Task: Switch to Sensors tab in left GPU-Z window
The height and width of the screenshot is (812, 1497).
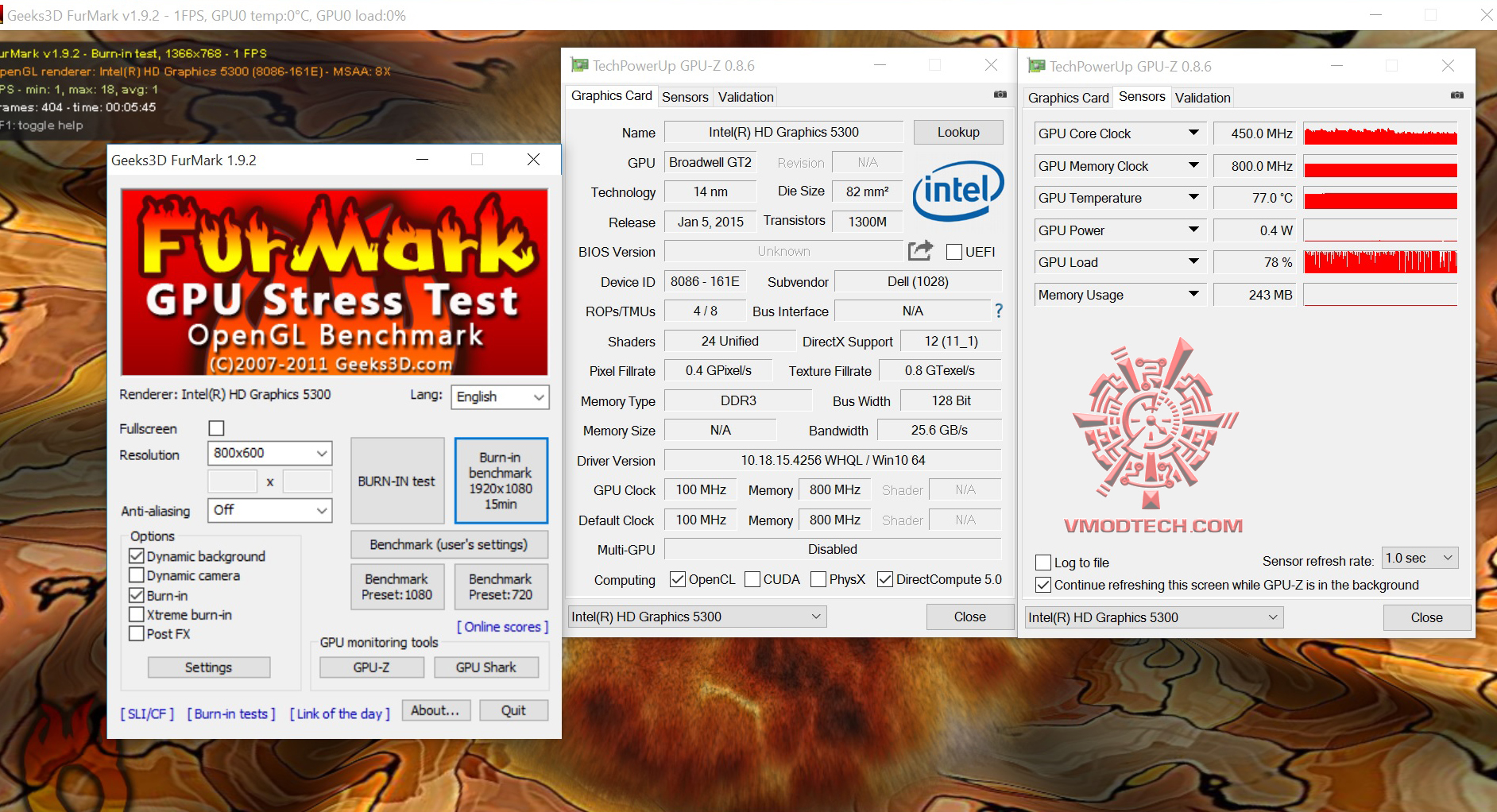Action: click(x=685, y=97)
